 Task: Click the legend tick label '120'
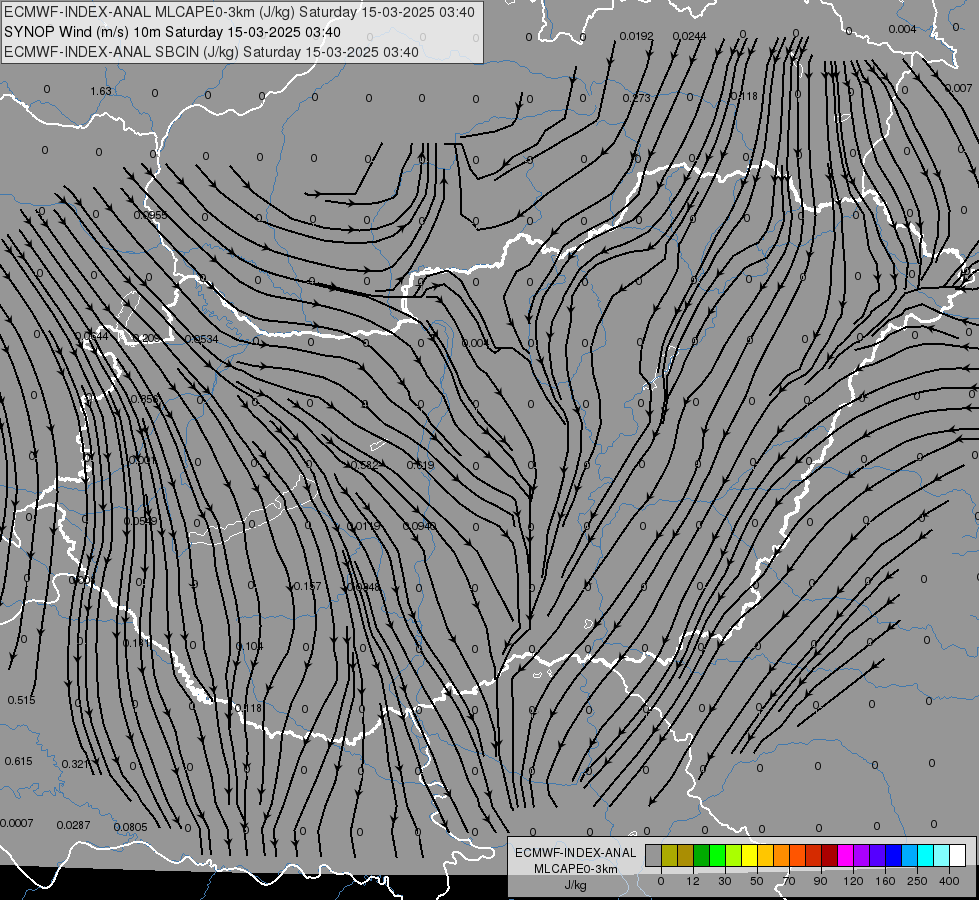click(853, 881)
